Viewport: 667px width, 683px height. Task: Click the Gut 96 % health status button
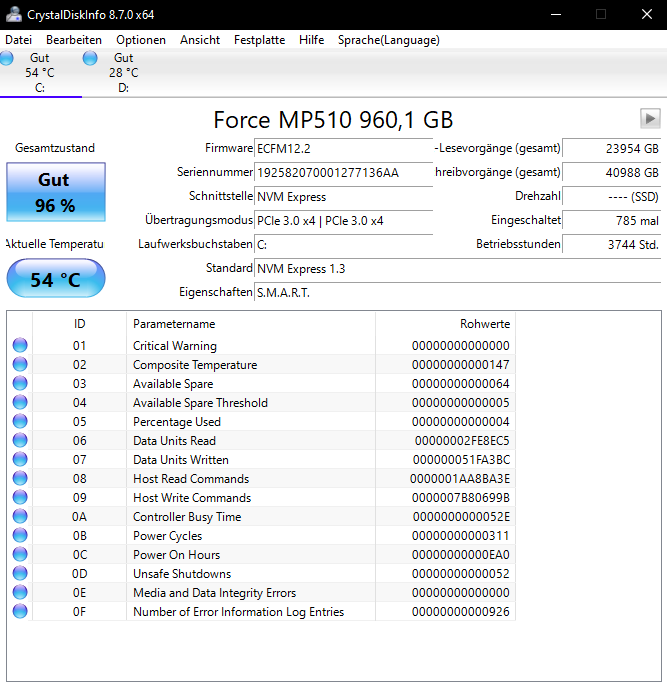click(x=56, y=192)
